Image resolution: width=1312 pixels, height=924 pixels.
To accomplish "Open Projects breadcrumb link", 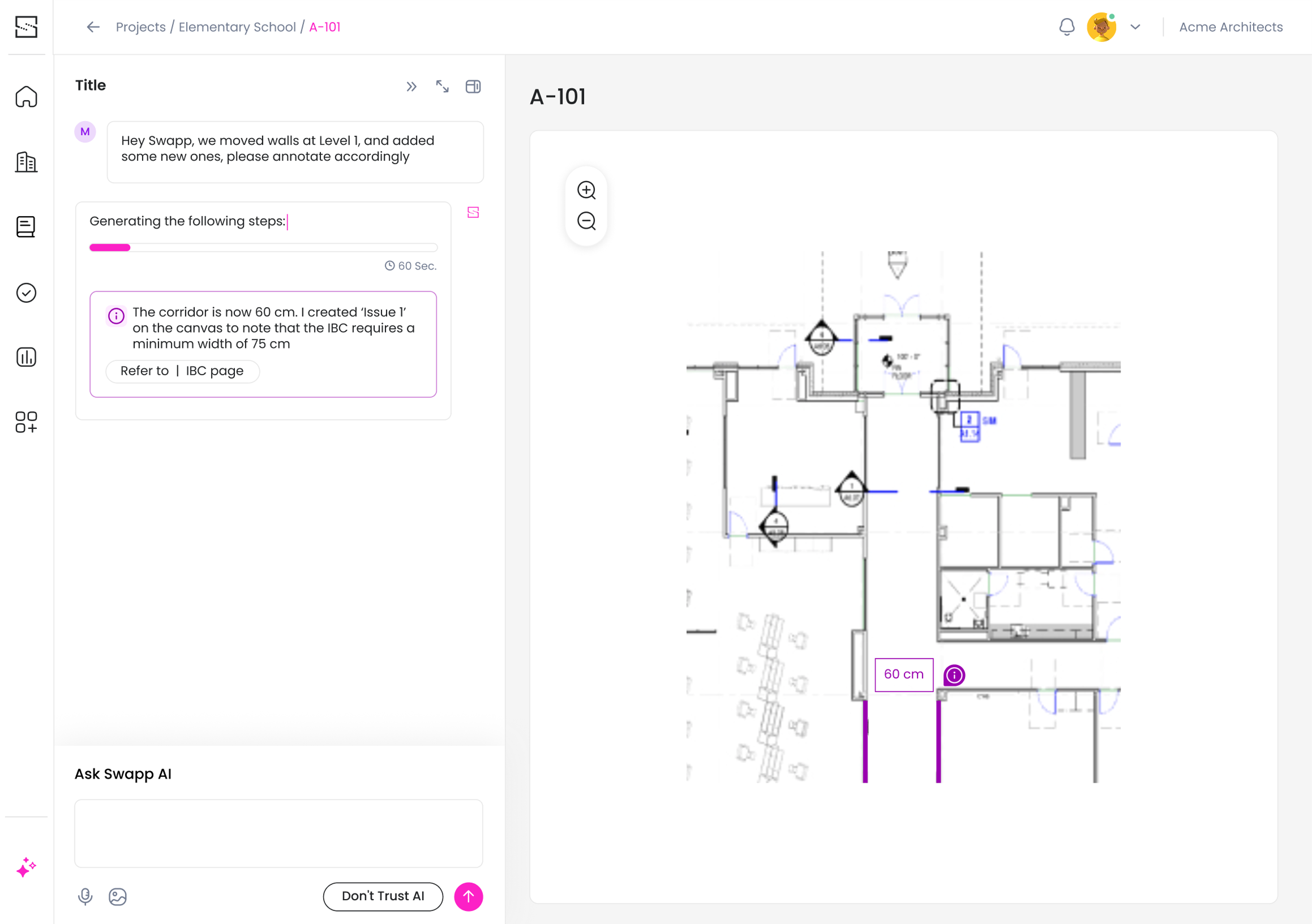I will (x=140, y=27).
